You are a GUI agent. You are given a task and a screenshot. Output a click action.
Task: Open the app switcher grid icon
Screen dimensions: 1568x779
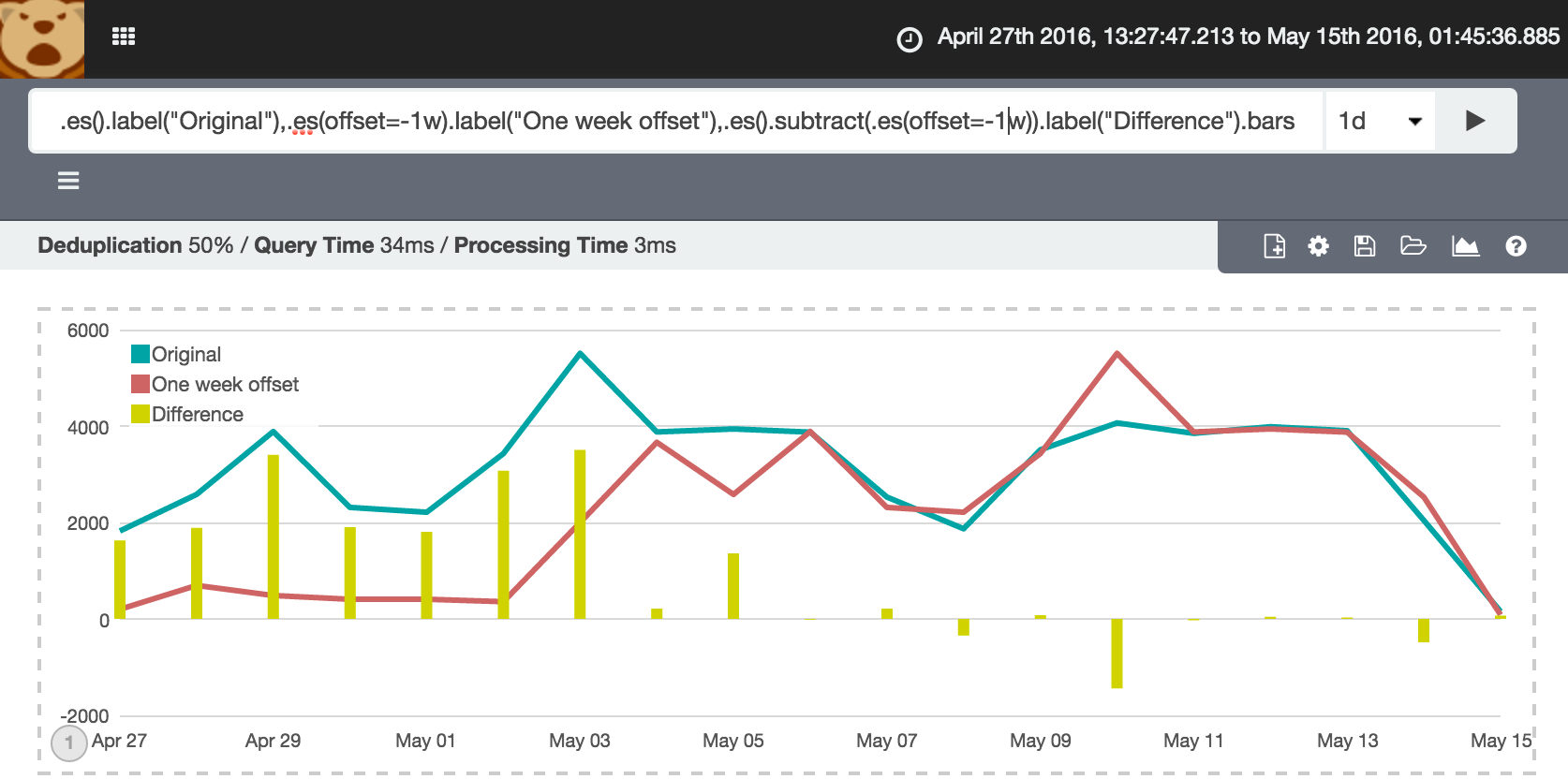[x=124, y=37]
